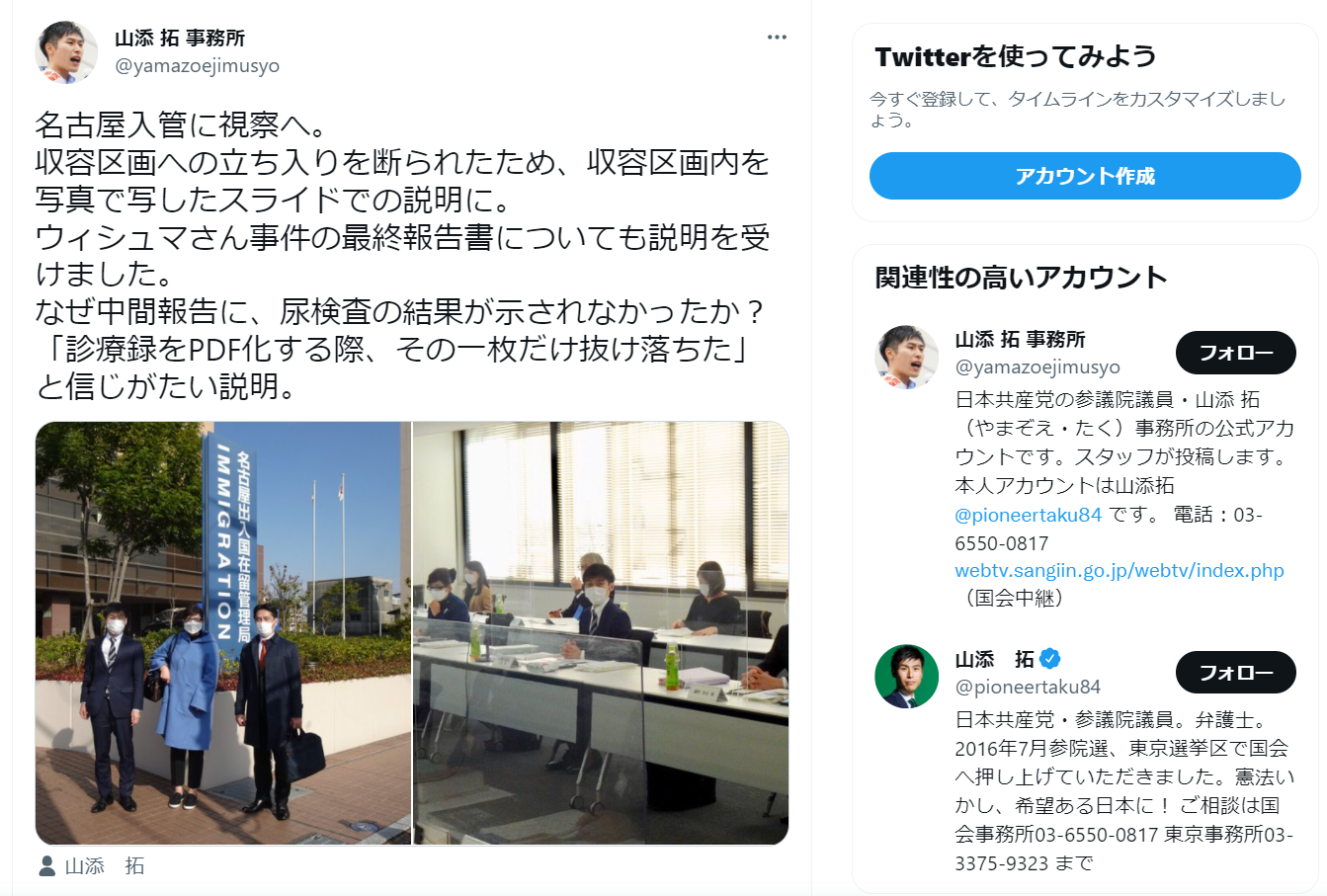This screenshot has height=896, width=1327.
Task: Open the @yamazoejimusyo handle on the tweet
Action: [197, 66]
